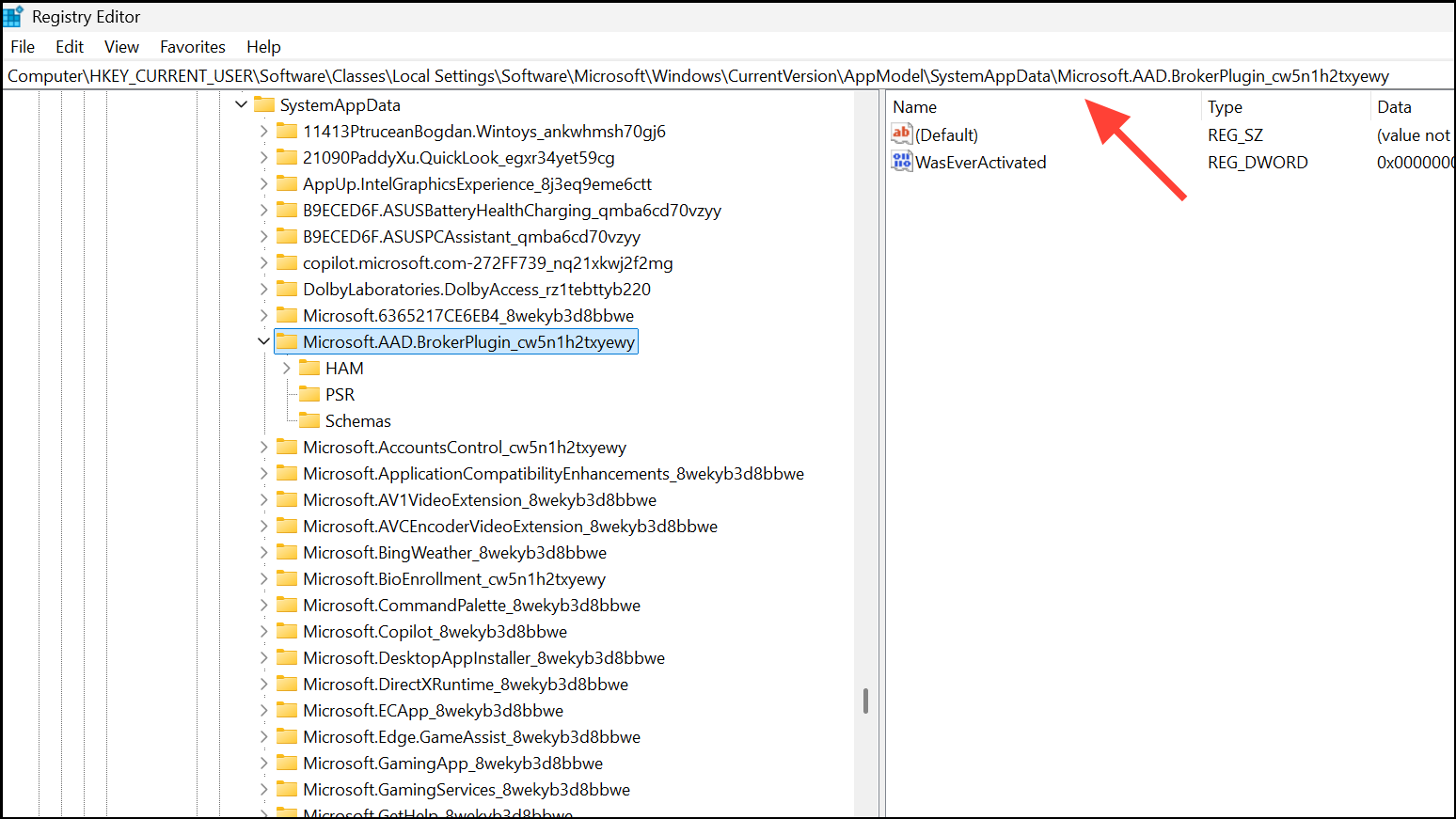Click the SystemAppData folder icon
The height and width of the screenshot is (819, 1456).
tap(264, 105)
